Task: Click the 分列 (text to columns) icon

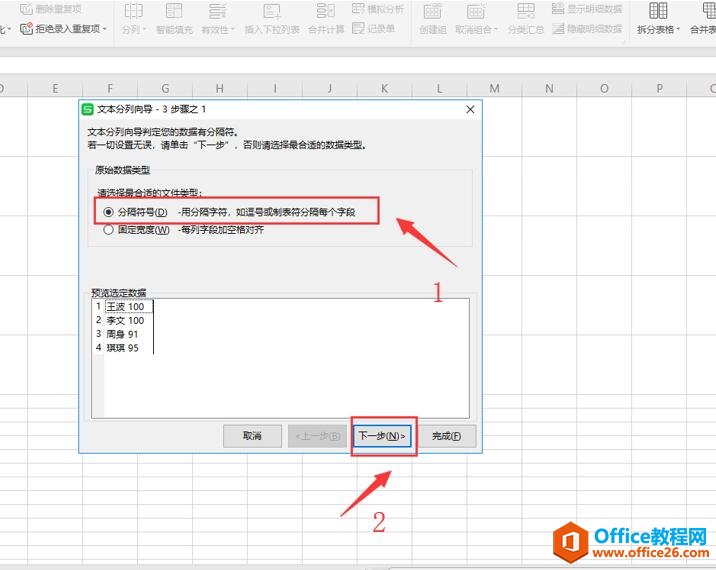Action: click(133, 11)
